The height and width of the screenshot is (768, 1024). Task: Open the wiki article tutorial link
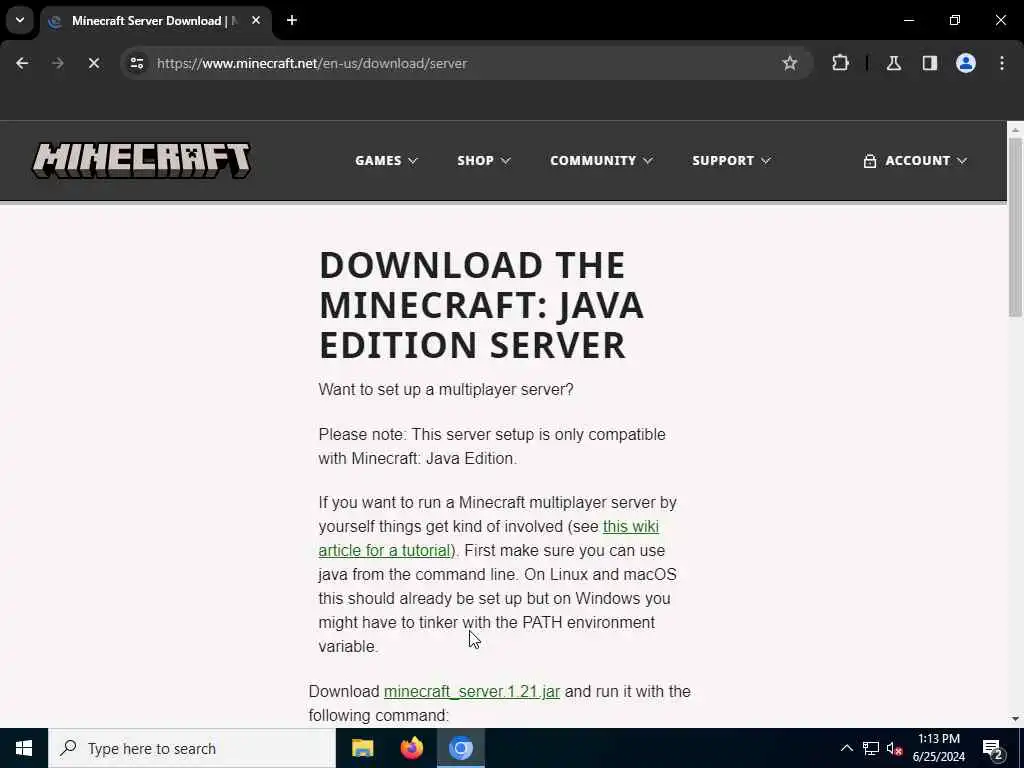[x=488, y=538]
